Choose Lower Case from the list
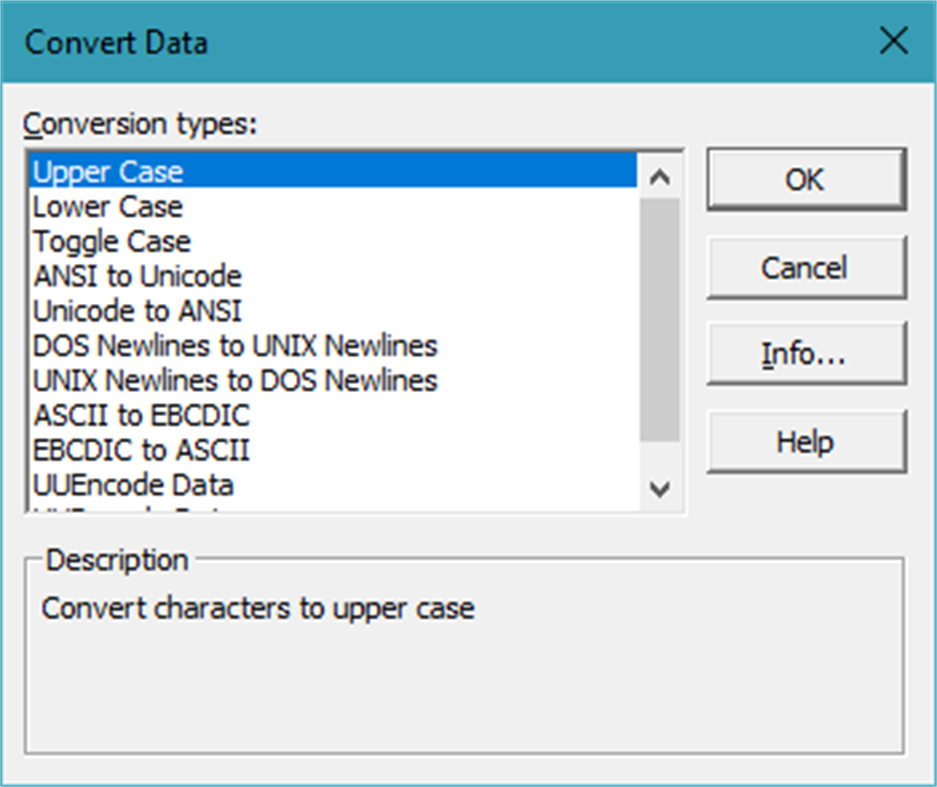 point(108,207)
